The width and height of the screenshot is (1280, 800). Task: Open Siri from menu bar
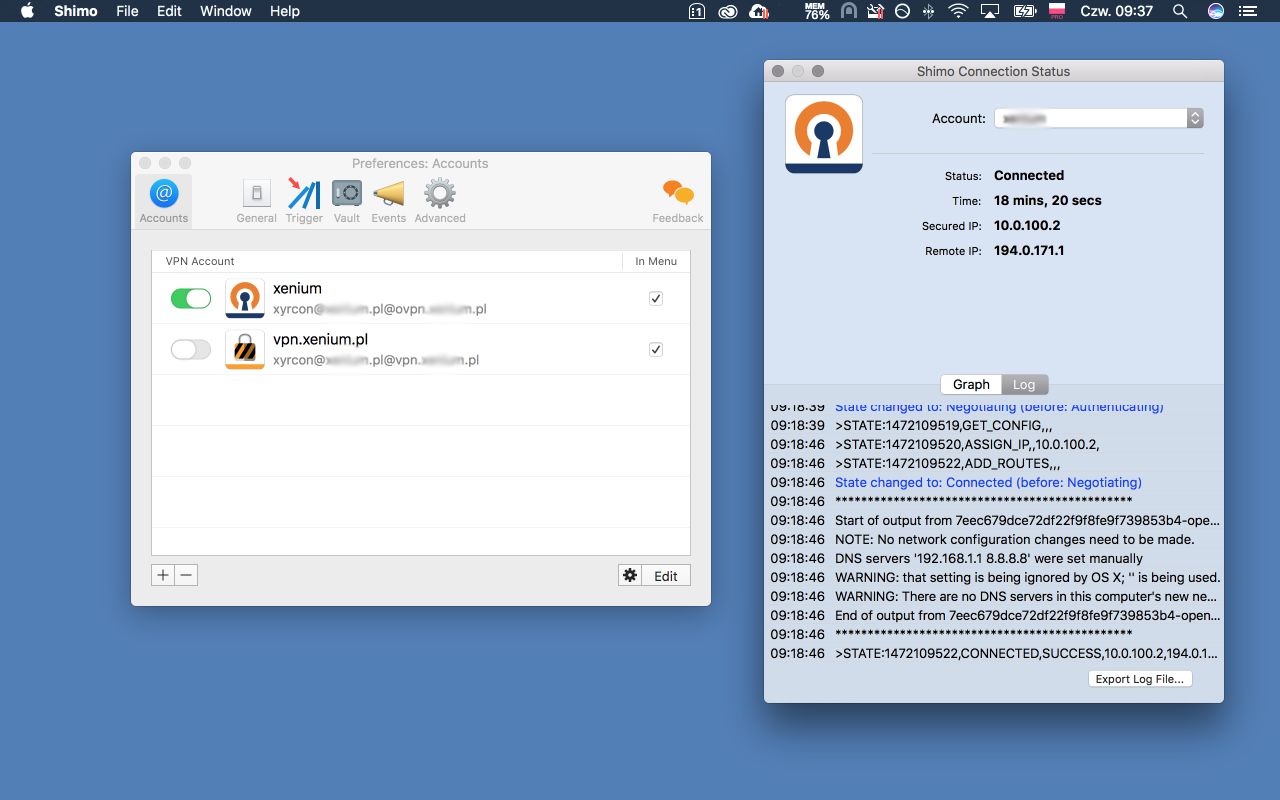pos(1216,11)
